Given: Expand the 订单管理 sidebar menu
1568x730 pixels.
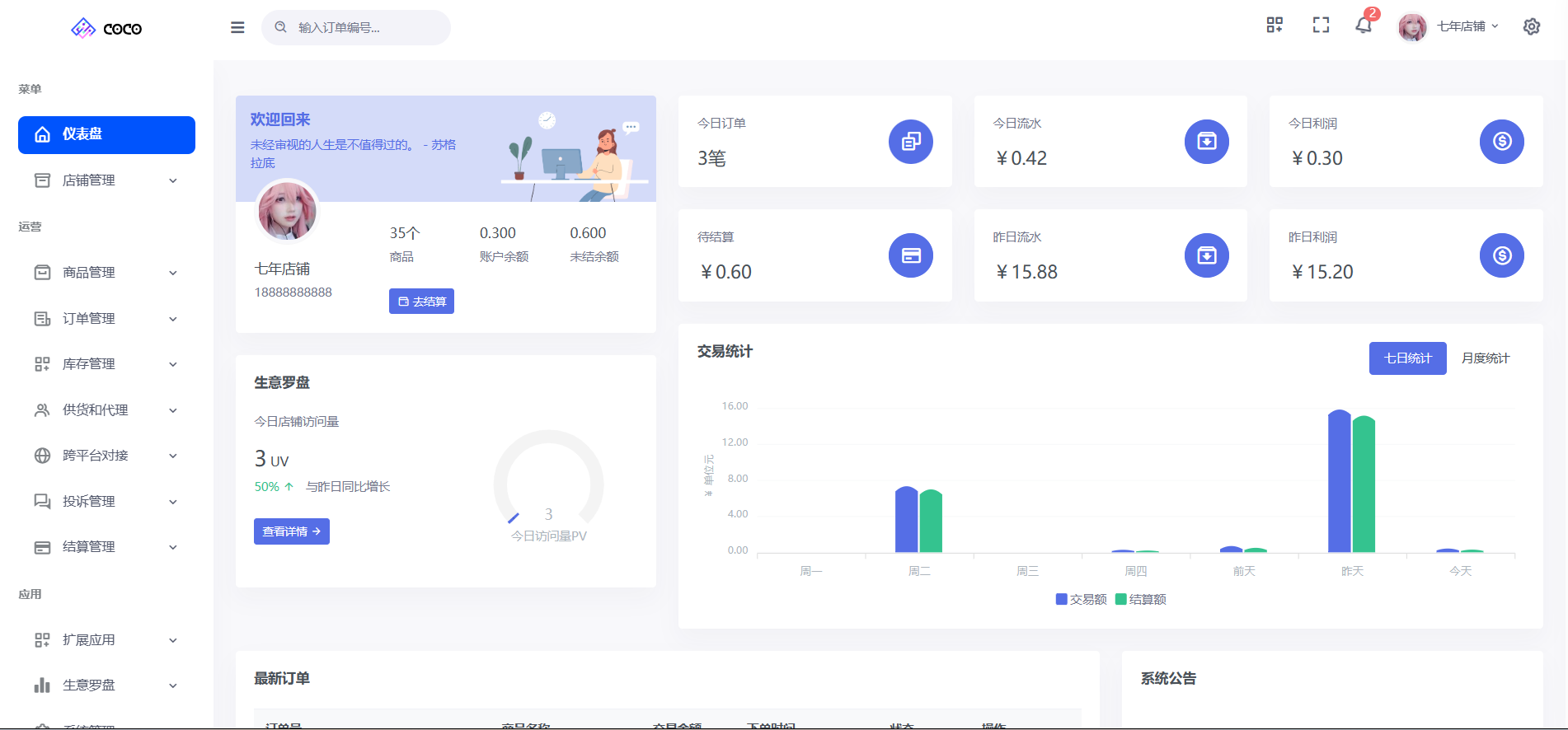Looking at the screenshot, I should pyautogui.click(x=106, y=319).
